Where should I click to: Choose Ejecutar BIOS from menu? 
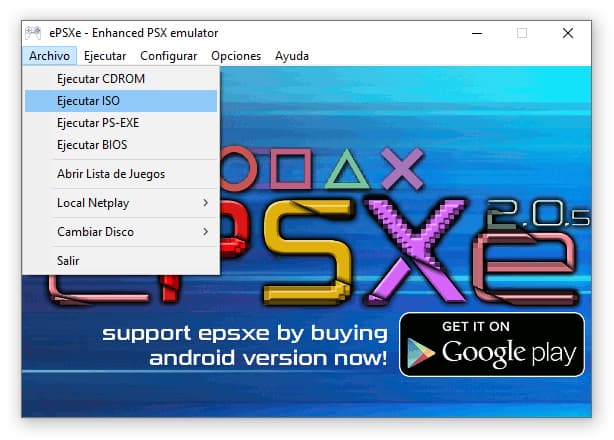pyautogui.click(x=92, y=145)
